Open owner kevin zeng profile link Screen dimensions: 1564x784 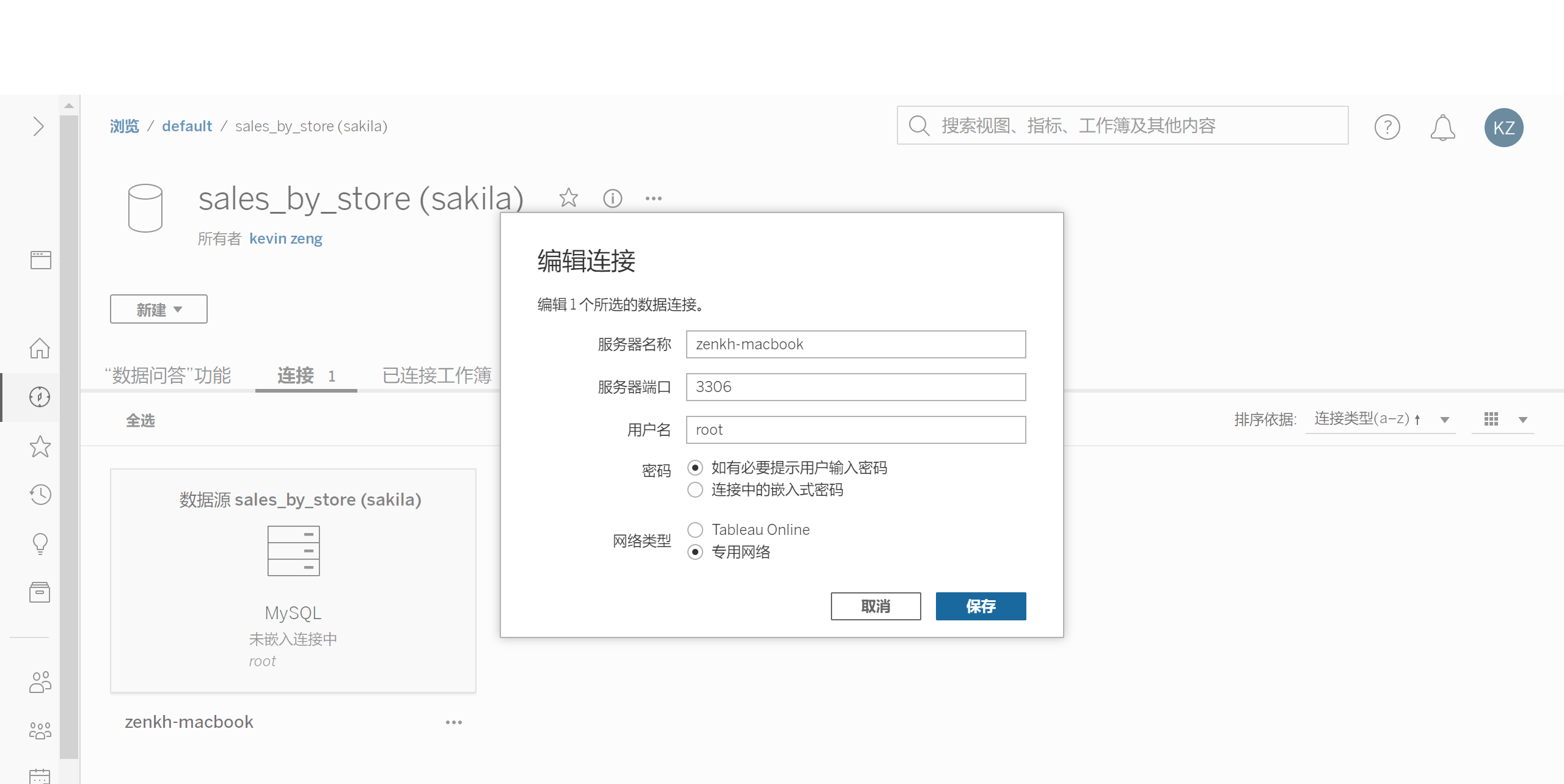[x=285, y=239]
